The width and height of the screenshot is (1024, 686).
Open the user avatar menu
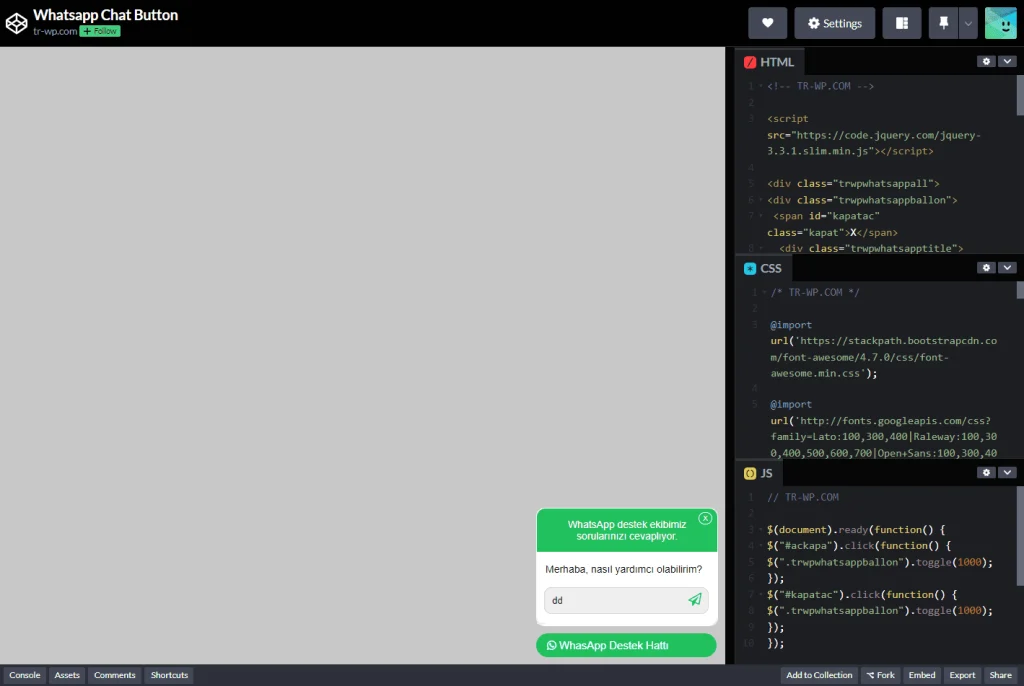coord(1000,23)
